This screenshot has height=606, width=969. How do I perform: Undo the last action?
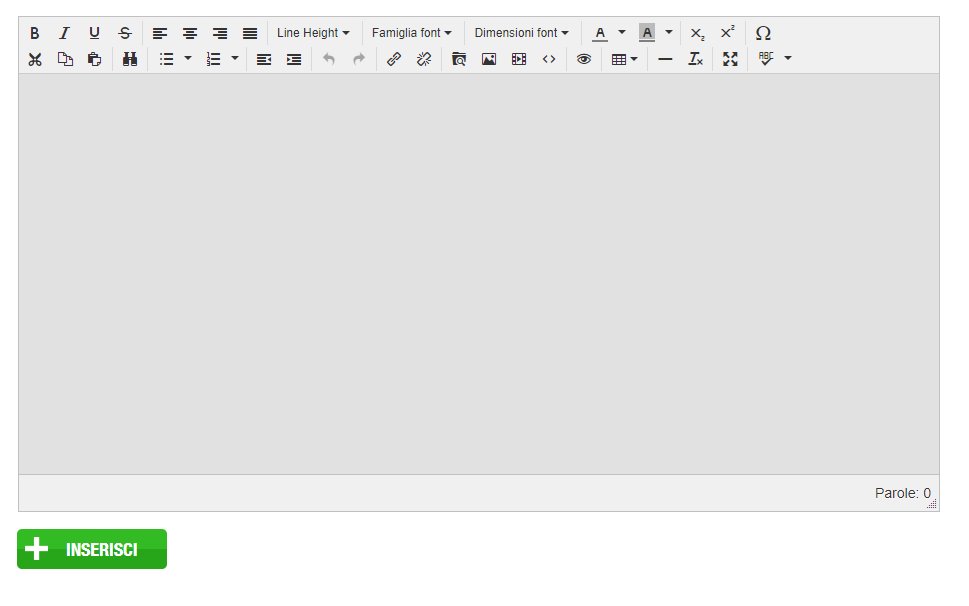329,59
